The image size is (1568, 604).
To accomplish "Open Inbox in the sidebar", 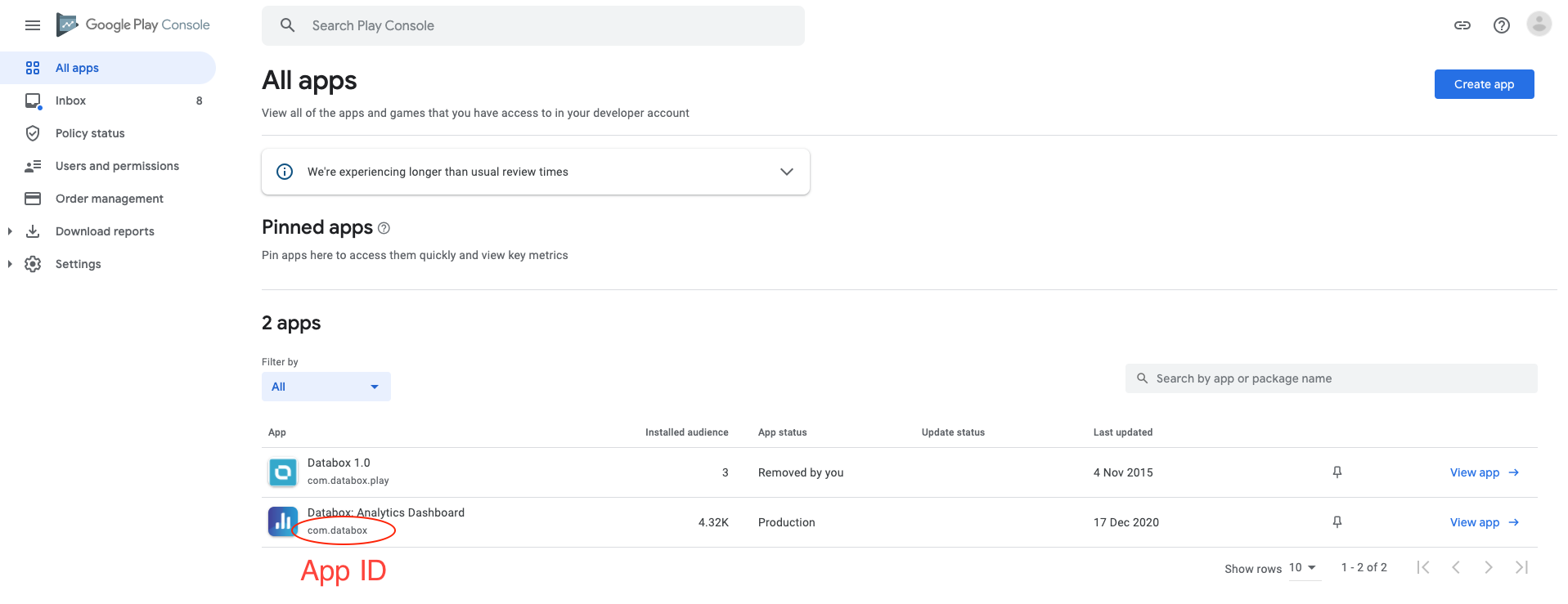I will tap(71, 101).
